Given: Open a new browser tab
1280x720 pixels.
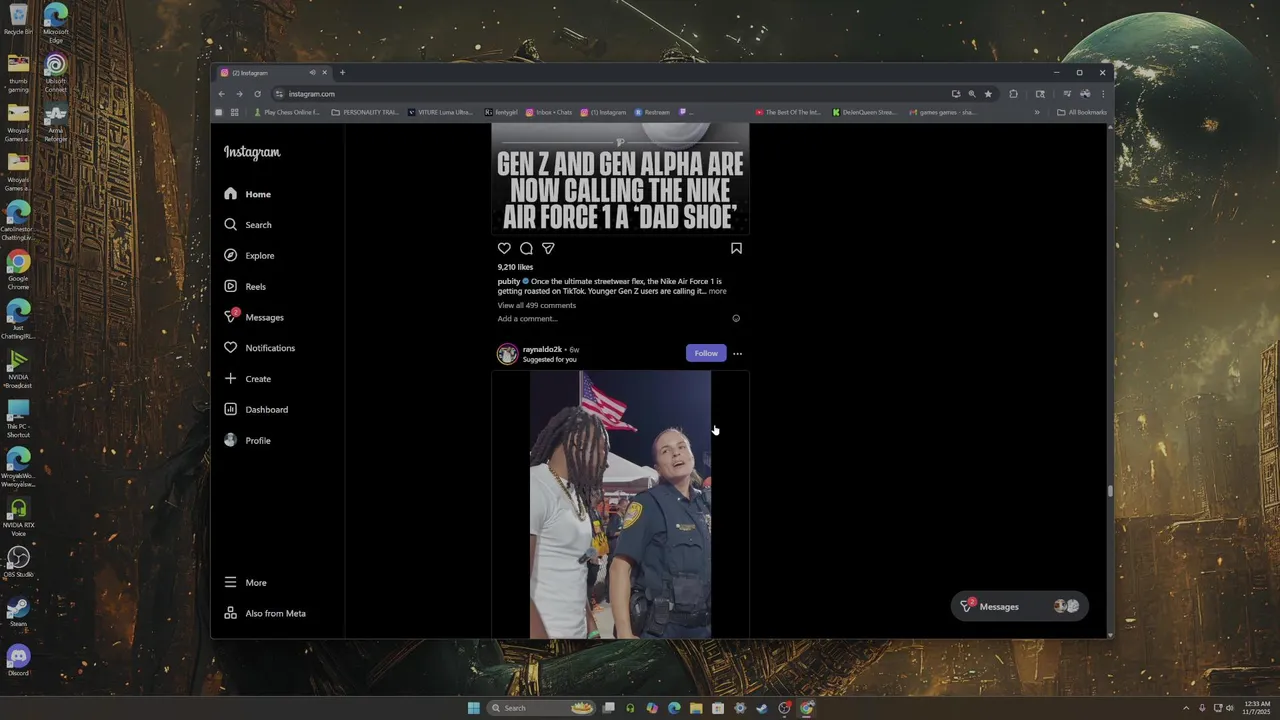Looking at the screenshot, I should coord(342,73).
